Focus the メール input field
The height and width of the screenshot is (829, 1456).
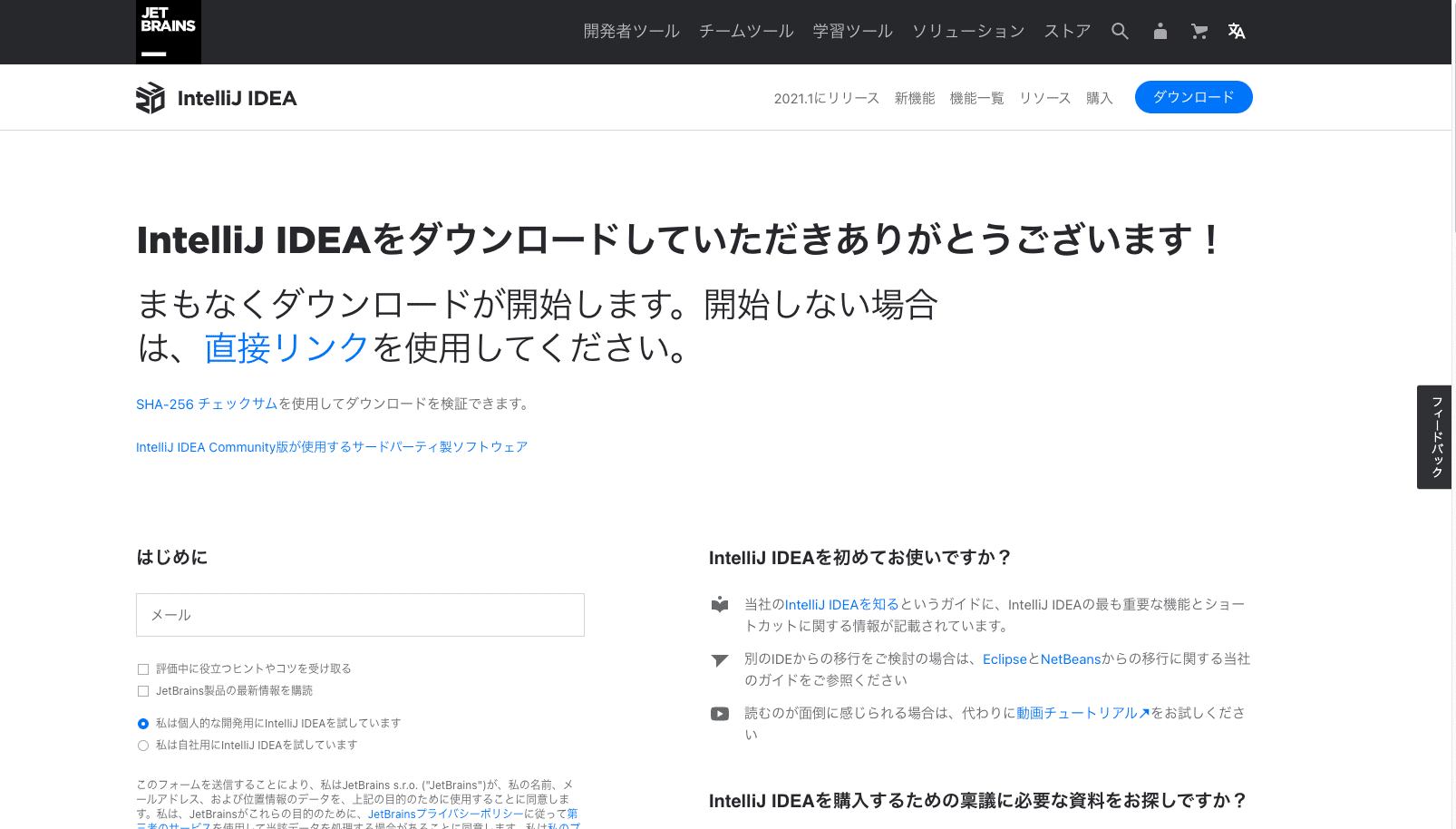[360, 615]
